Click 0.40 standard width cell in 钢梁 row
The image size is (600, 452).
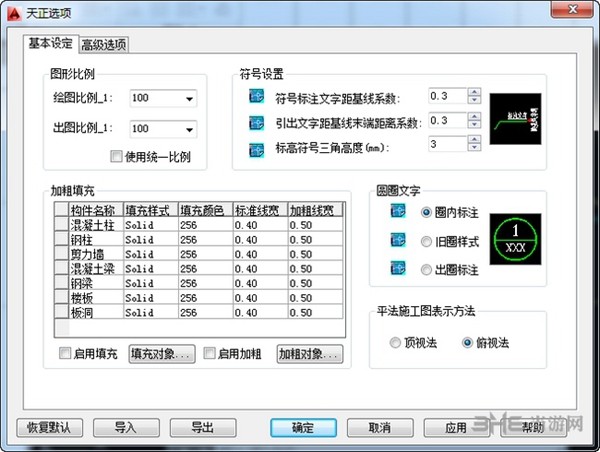[260, 283]
